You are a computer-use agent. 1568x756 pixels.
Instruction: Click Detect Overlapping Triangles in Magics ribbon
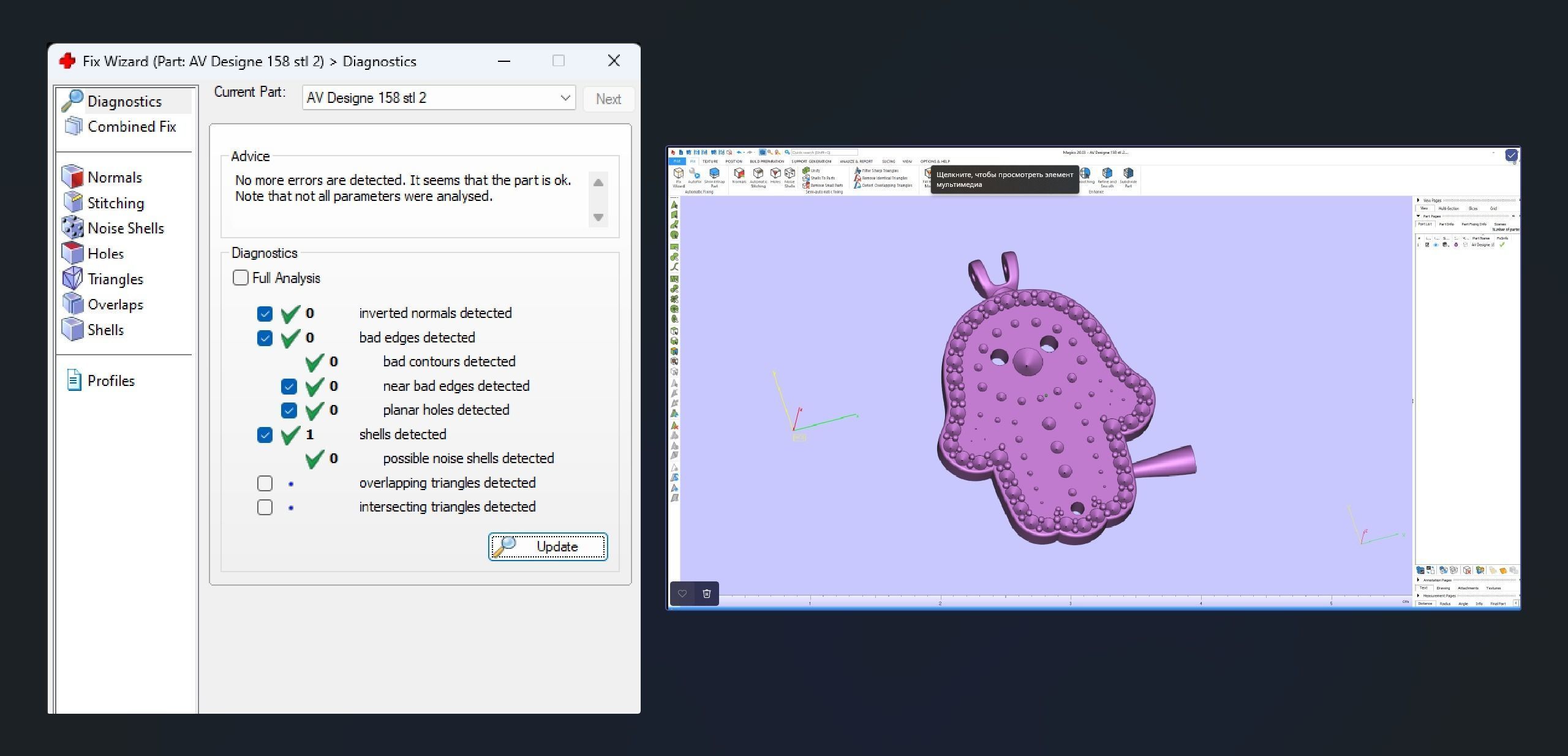[x=883, y=185]
